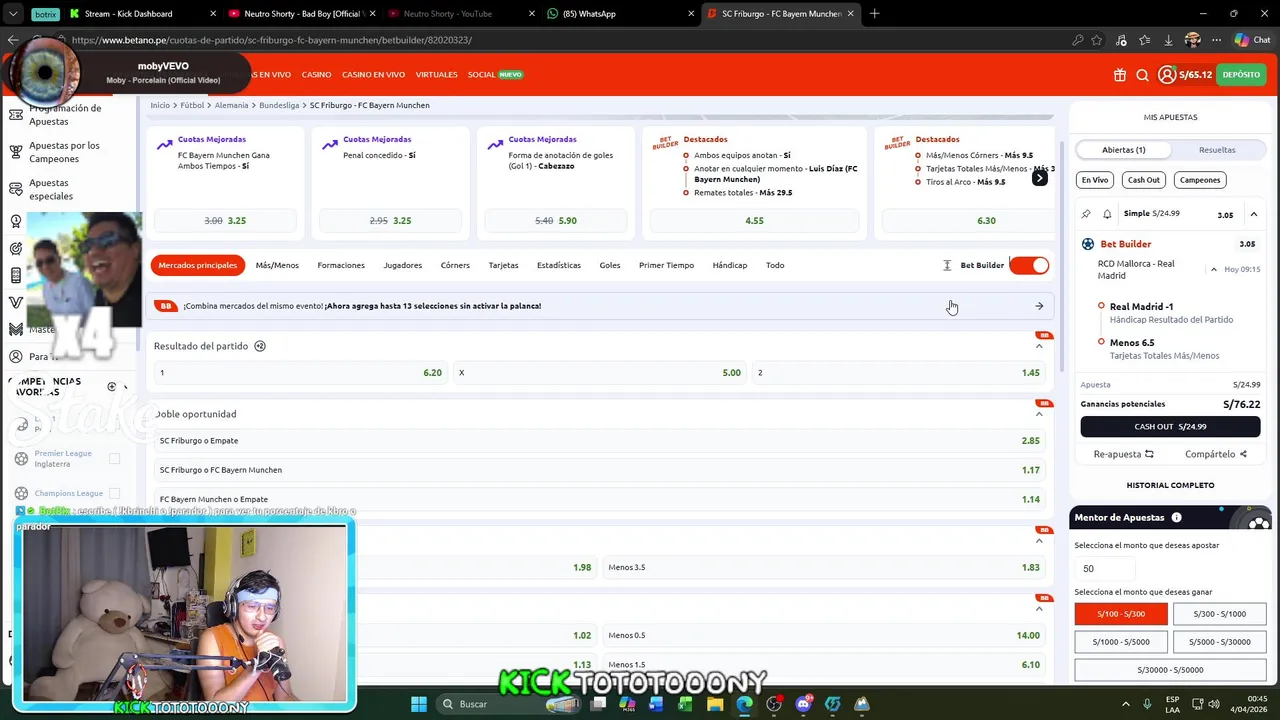Select the Abiertas (1) tab

pos(1124,150)
